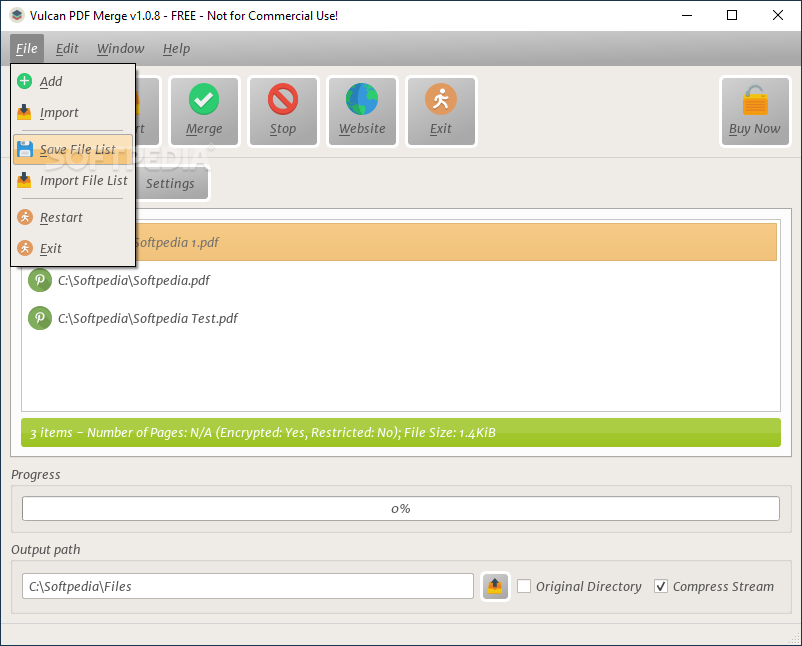
Task: Click the Exit icon in the File menu
Action: tap(25, 248)
